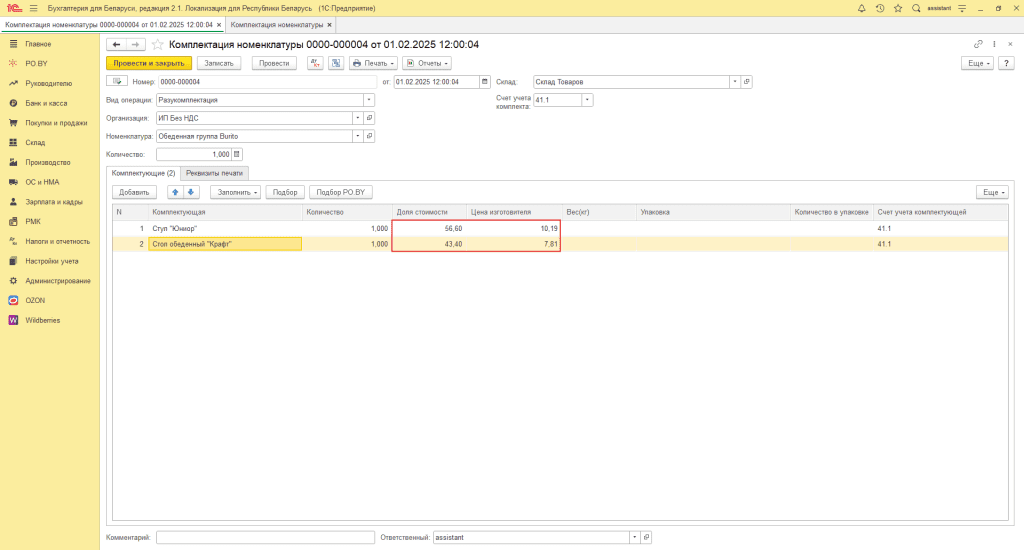Open favorites star in title bar

898,8
